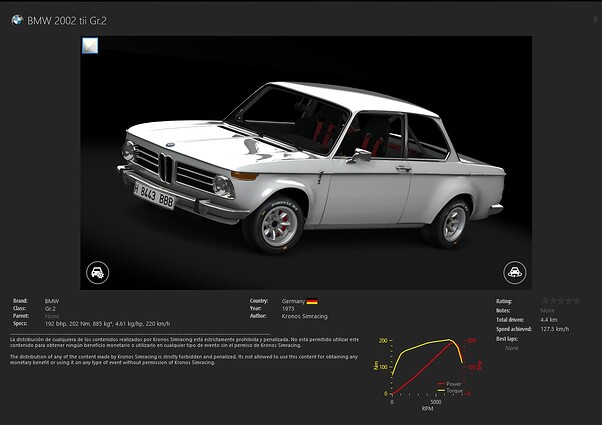Set rating using the star row
The height and width of the screenshot is (425, 602).
[561, 301]
